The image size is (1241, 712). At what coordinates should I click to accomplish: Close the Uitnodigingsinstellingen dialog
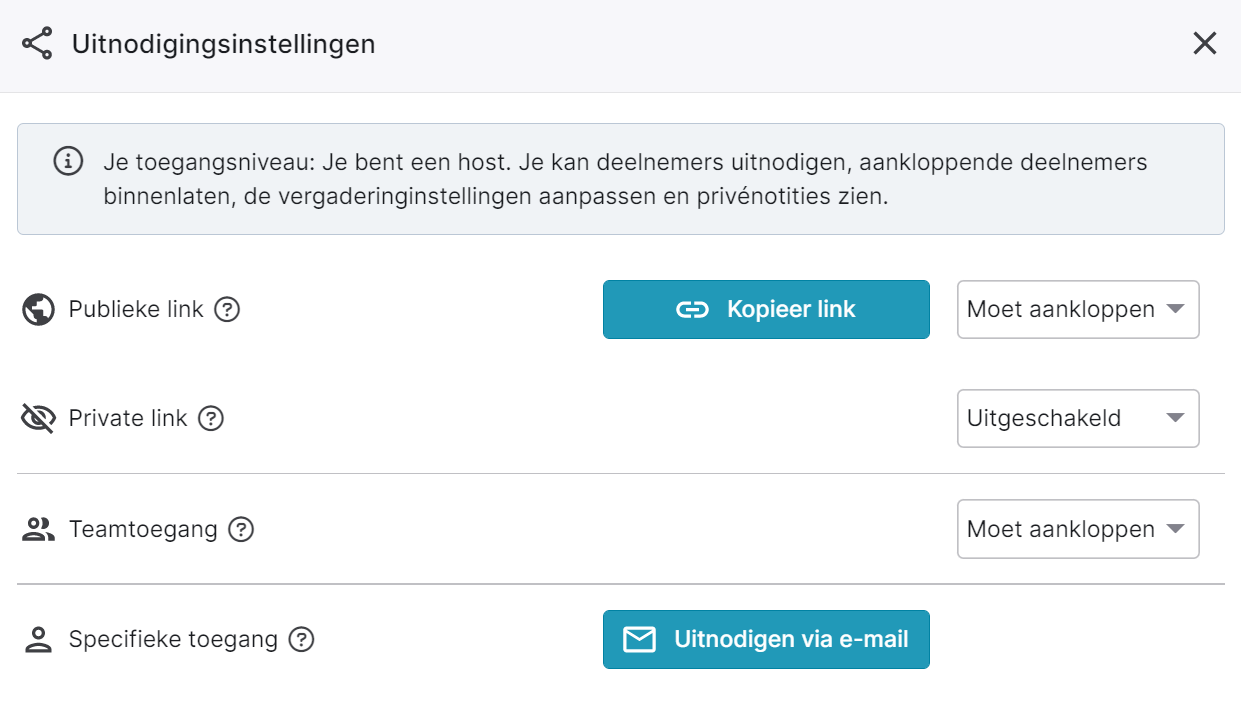coord(1204,43)
